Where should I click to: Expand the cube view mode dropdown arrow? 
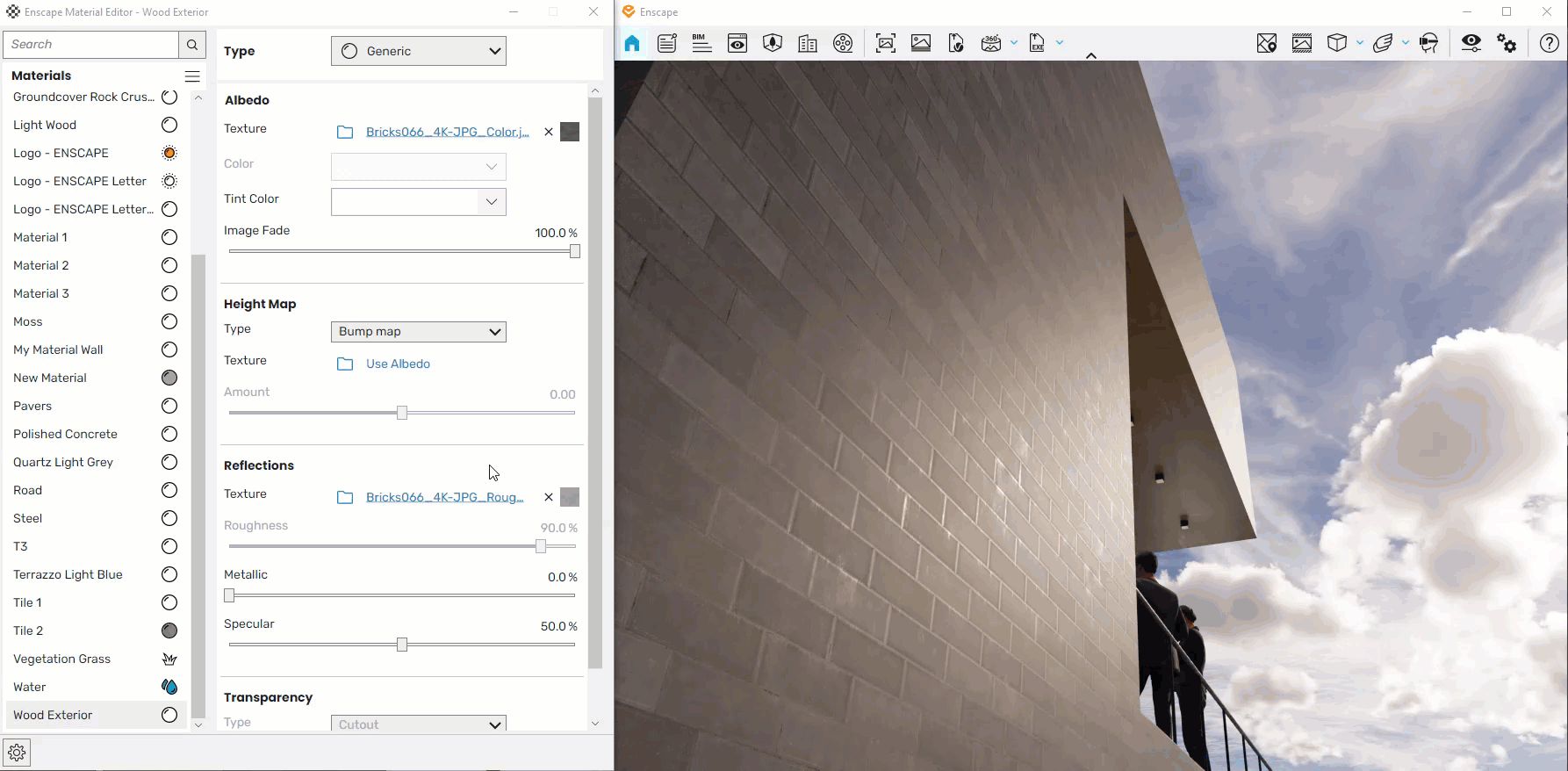[x=1360, y=42]
